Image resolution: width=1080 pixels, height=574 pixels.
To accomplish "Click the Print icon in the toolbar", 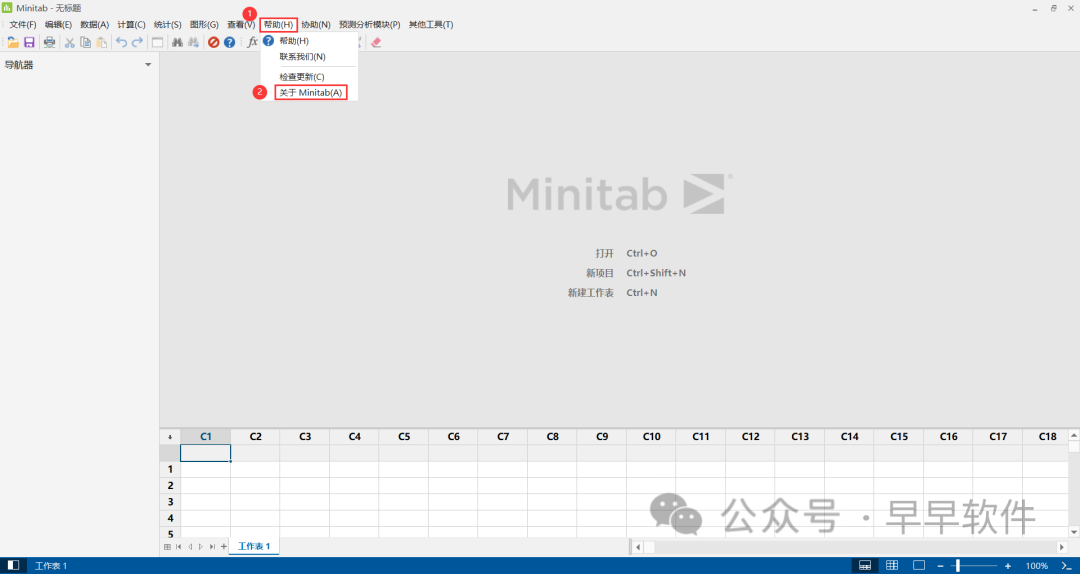I will coord(49,42).
